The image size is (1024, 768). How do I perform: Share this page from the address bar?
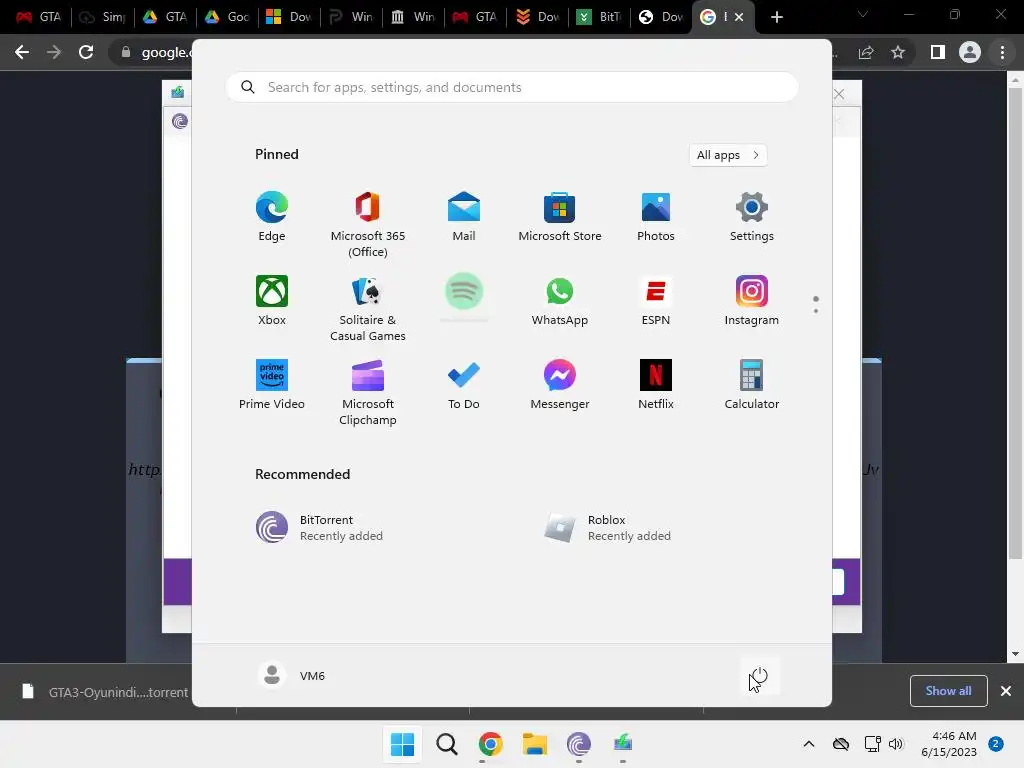coord(866,52)
